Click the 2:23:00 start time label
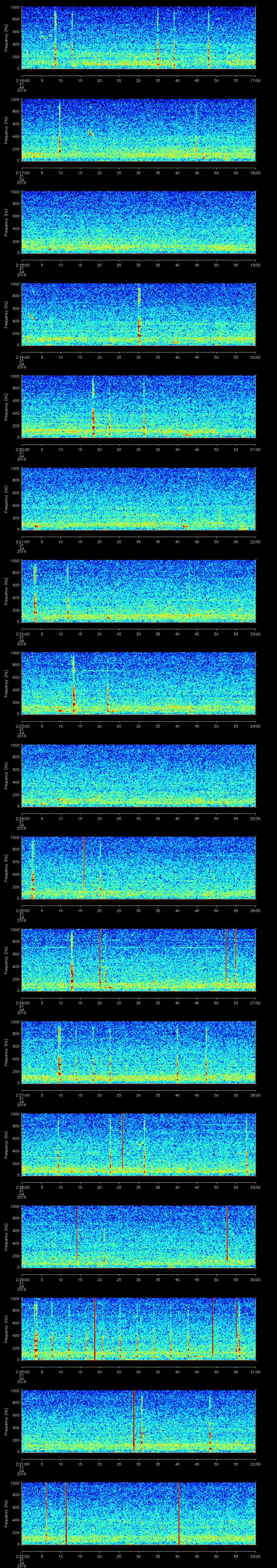The height and width of the screenshot is (1568, 277). coord(22,726)
